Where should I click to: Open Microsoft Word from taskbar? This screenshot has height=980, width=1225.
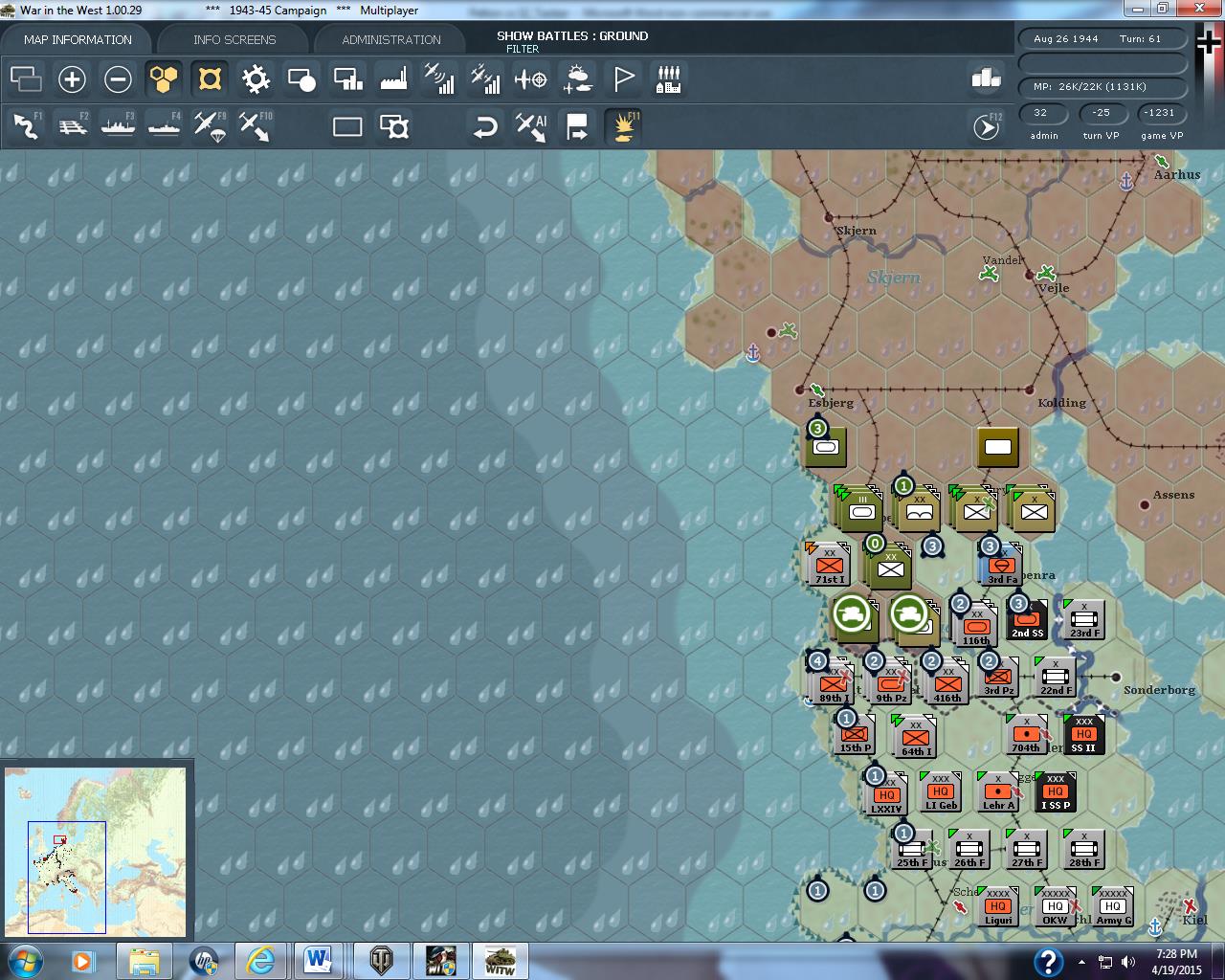[x=319, y=960]
